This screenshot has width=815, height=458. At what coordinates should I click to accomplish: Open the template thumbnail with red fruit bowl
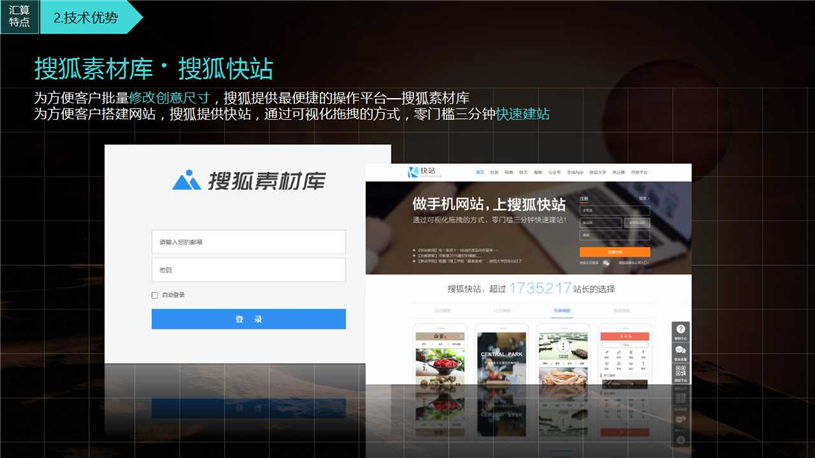click(440, 359)
